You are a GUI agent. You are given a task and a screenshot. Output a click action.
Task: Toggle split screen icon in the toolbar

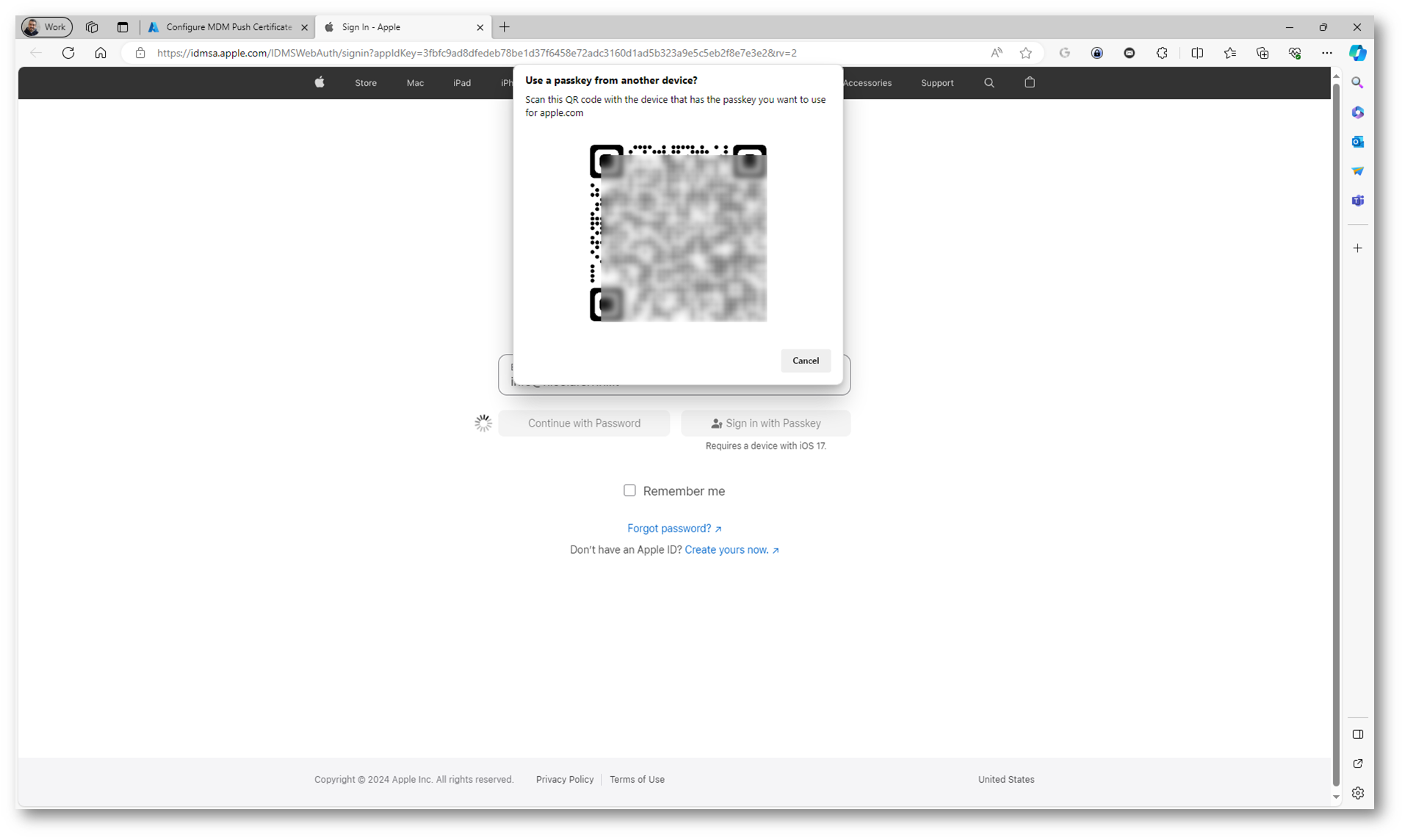point(1197,53)
